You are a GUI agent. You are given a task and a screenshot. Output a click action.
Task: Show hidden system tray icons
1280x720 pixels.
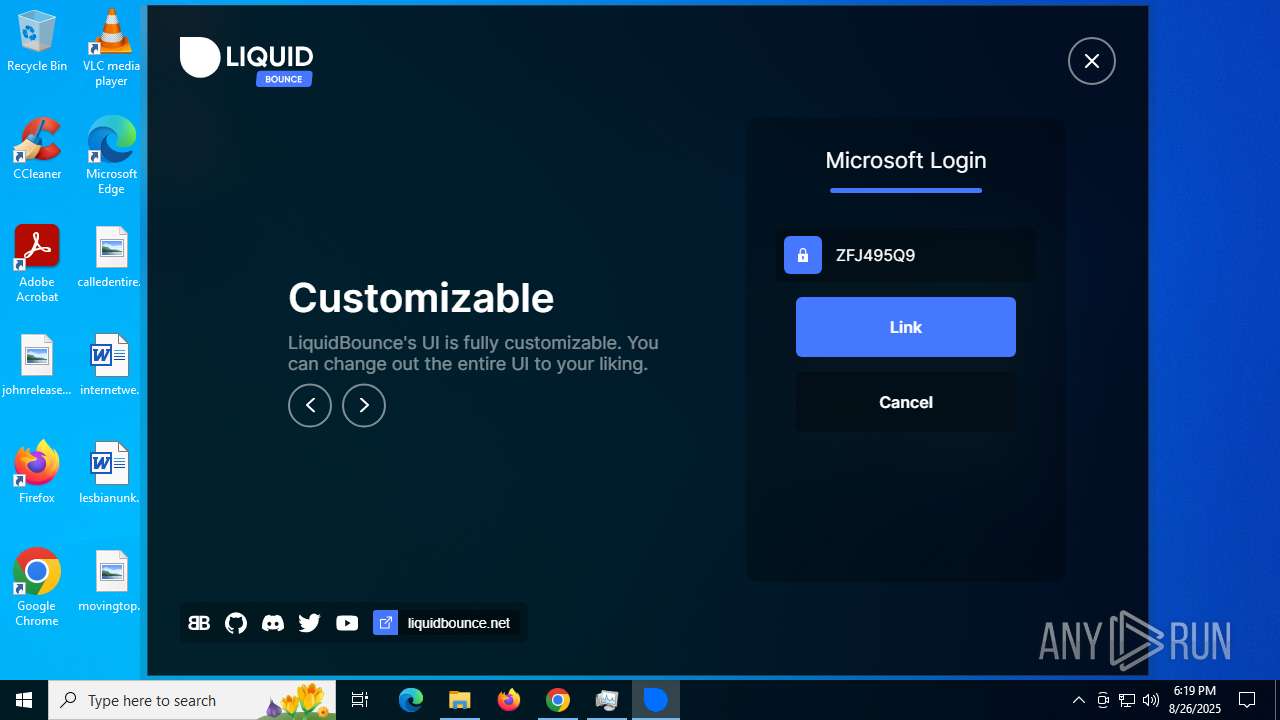tap(1079, 700)
